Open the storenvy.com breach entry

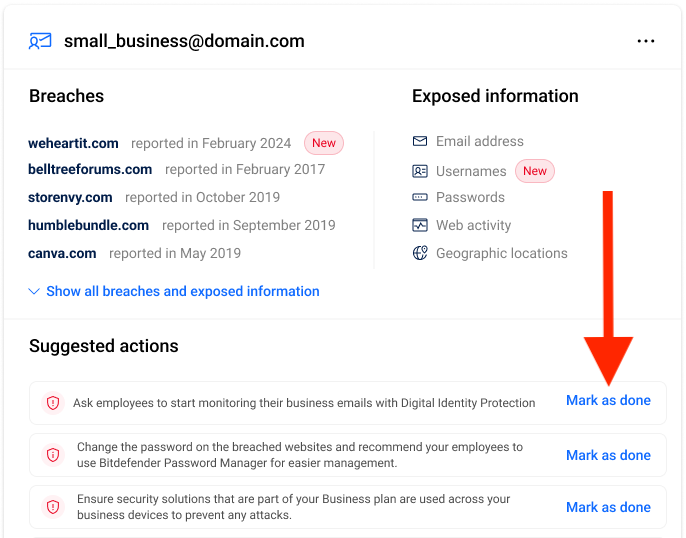pos(70,197)
